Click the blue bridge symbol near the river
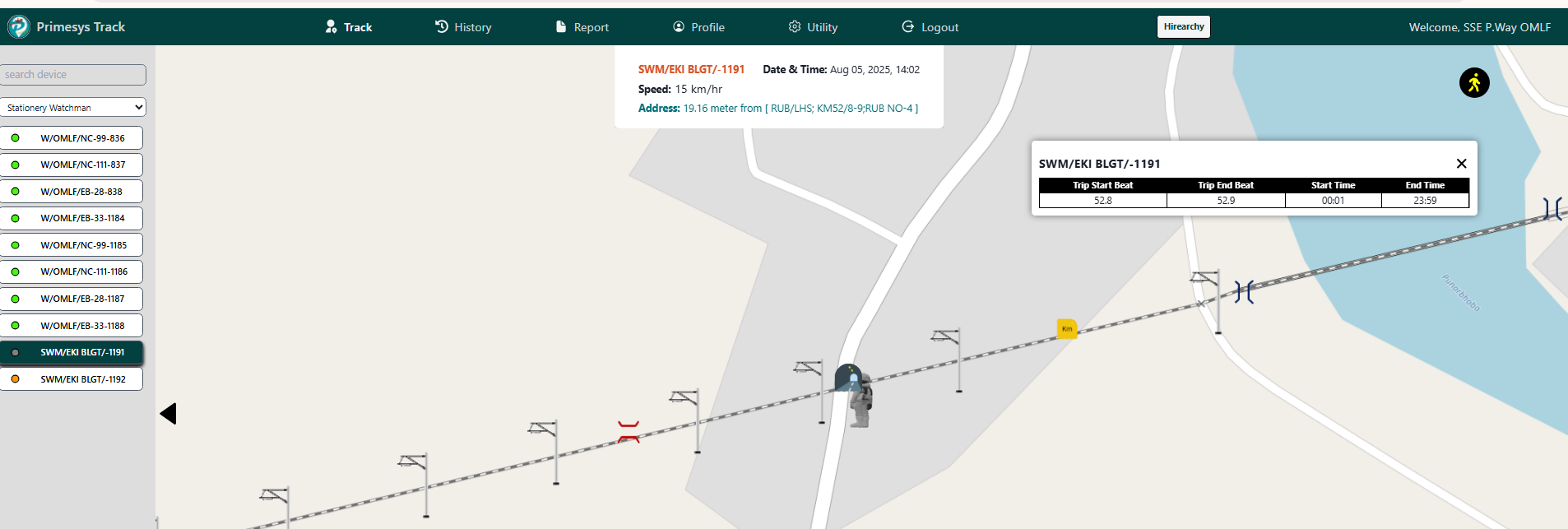Viewport: 1568px width, 529px height. 1244,292
